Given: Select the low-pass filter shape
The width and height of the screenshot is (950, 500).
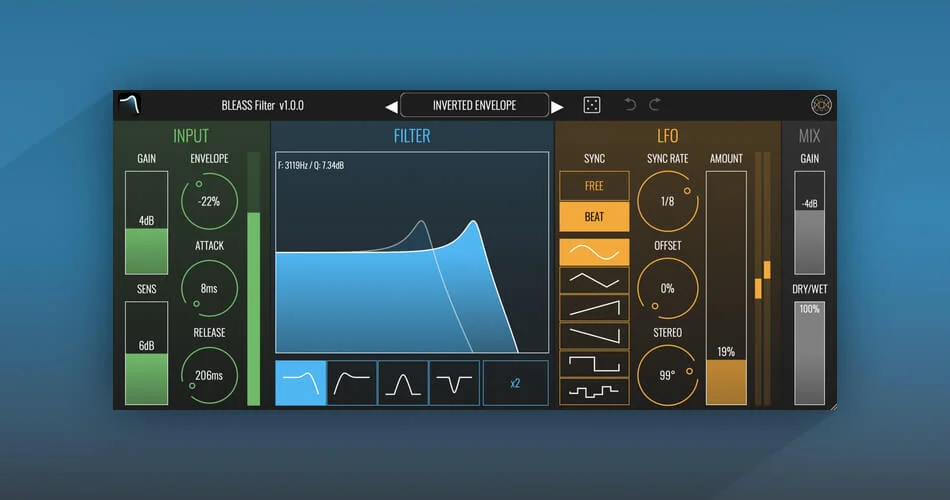Looking at the screenshot, I should tap(301, 383).
